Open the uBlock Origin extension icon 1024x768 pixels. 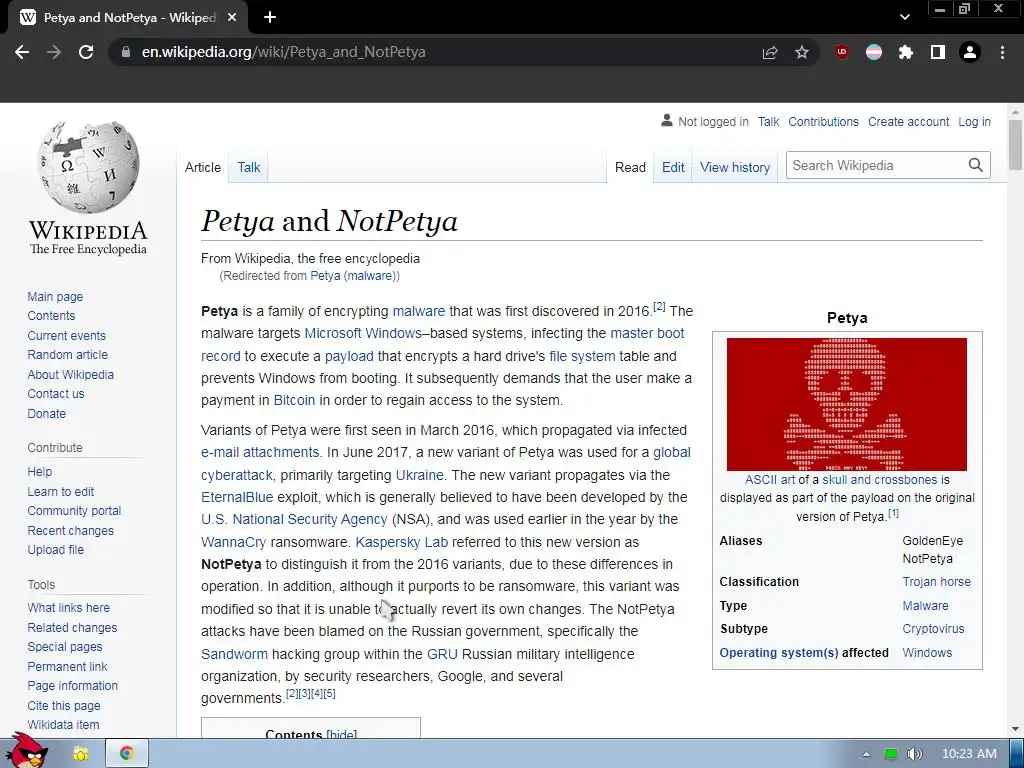click(842, 52)
